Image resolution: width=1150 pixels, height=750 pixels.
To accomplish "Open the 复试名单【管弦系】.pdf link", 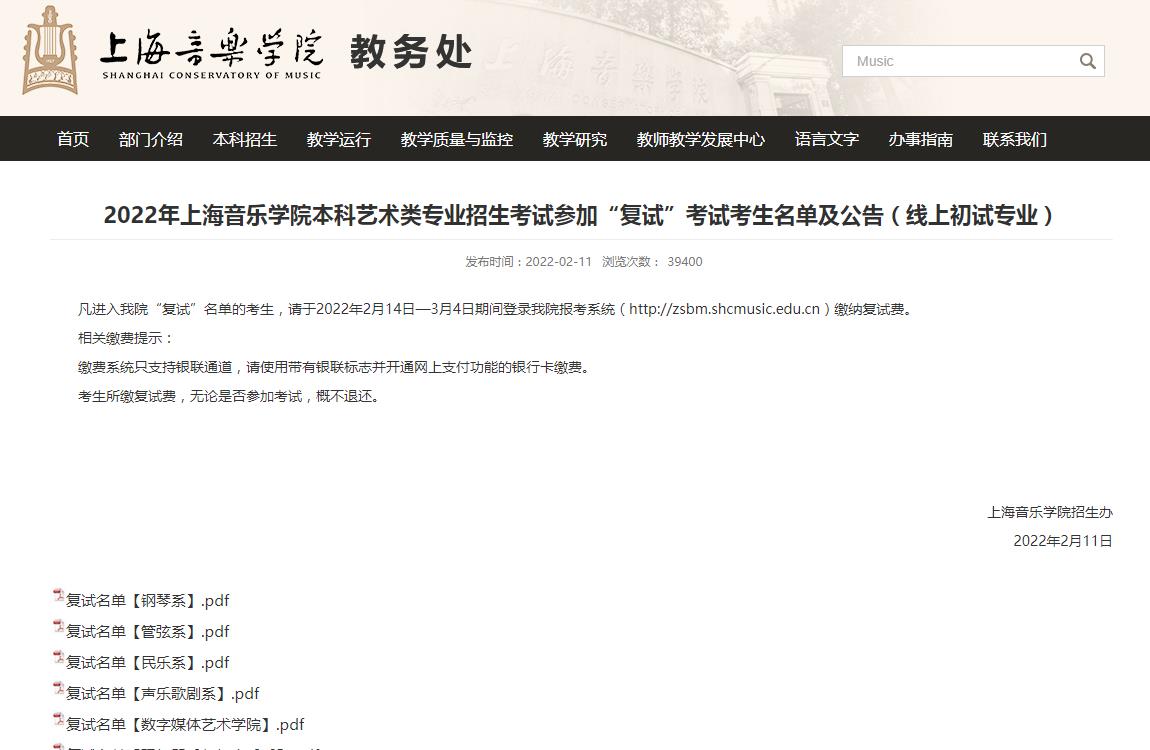I will pyautogui.click(x=147, y=631).
